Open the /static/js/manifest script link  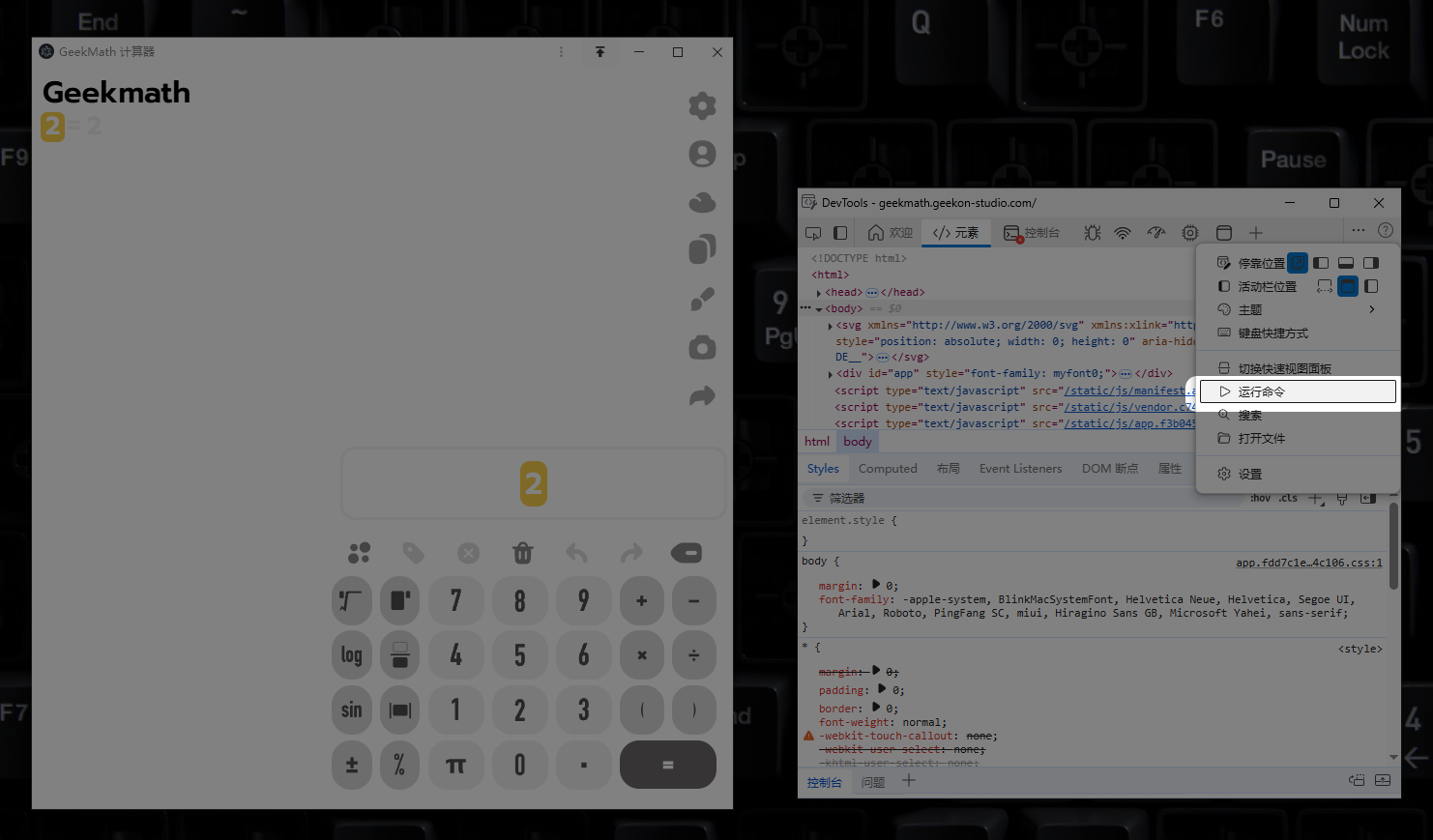(x=1129, y=391)
